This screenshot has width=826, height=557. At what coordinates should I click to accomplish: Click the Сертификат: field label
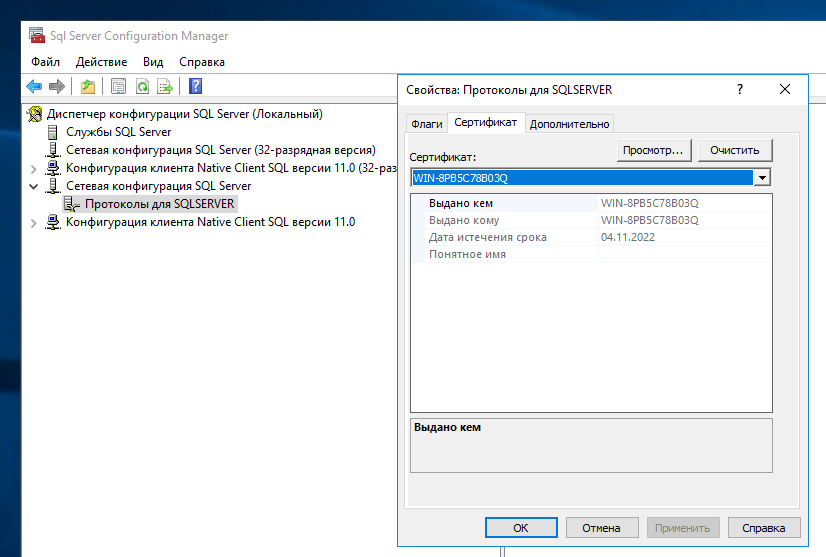[442, 157]
